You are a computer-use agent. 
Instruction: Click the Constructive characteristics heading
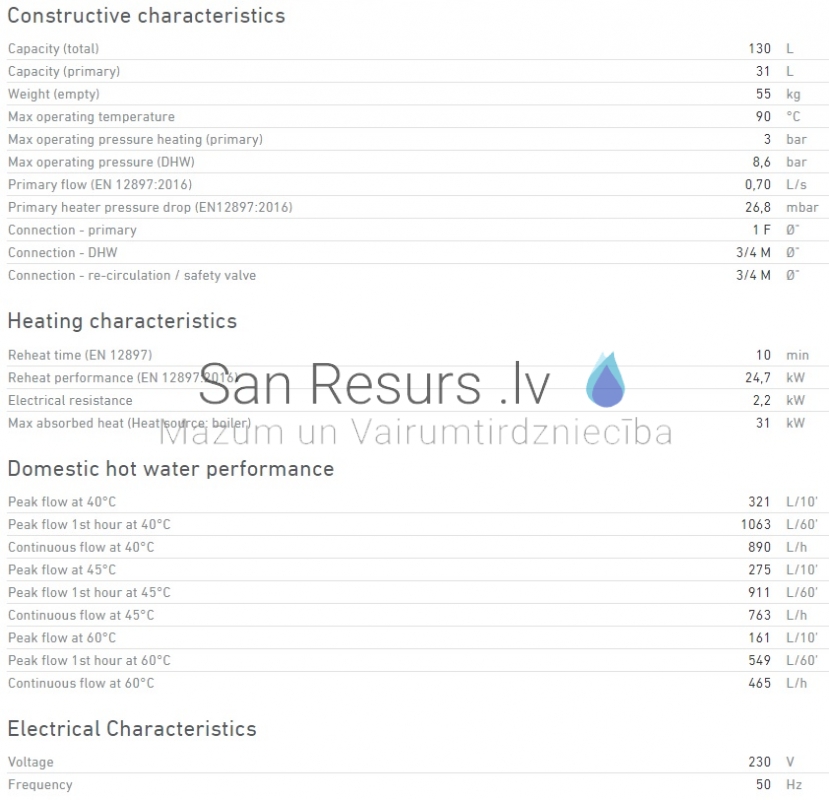146,16
